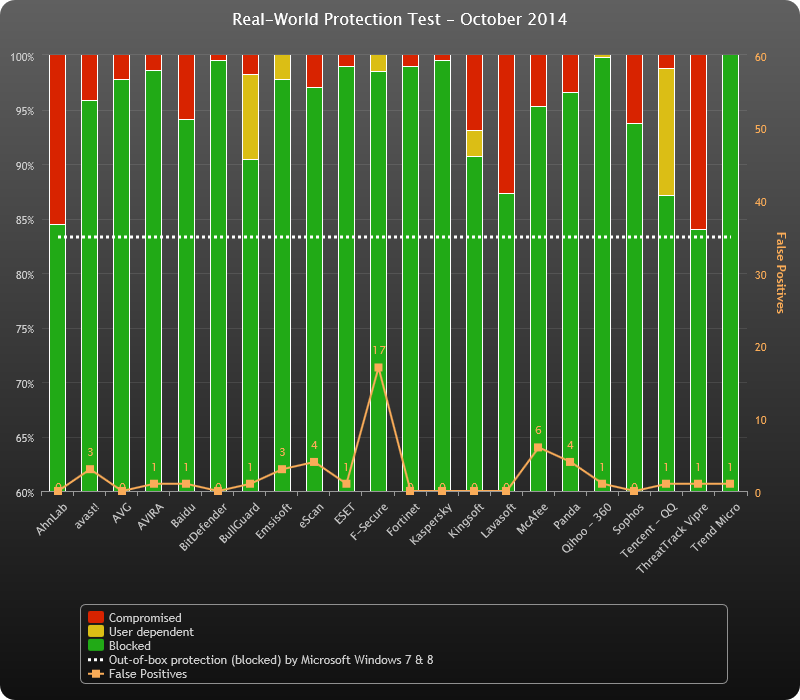Select the 'User dependent' legend label
Screen dimensions: 800x700
(x=151, y=632)
